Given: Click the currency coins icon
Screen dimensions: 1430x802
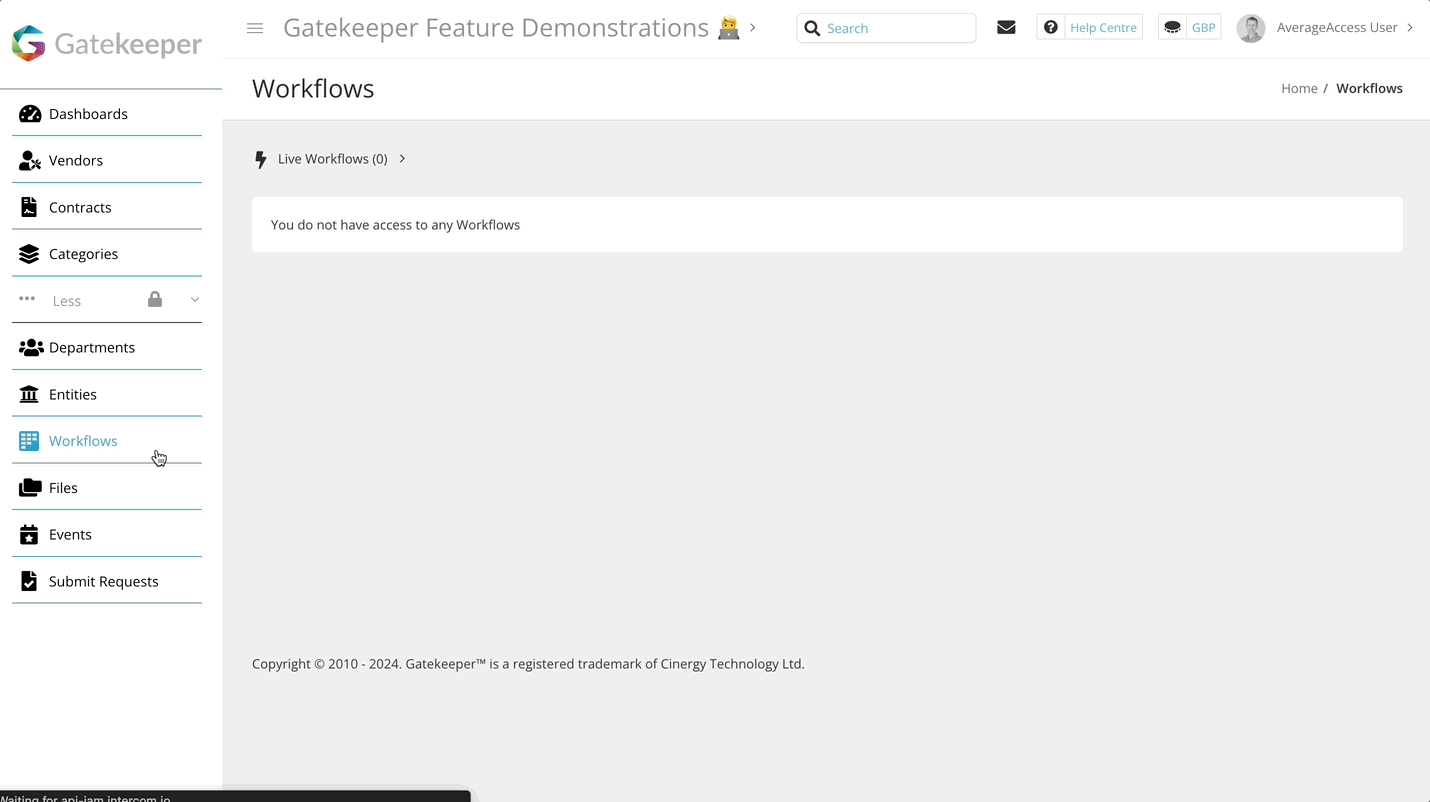Looking at the screenshot, I should [1172, 28].
